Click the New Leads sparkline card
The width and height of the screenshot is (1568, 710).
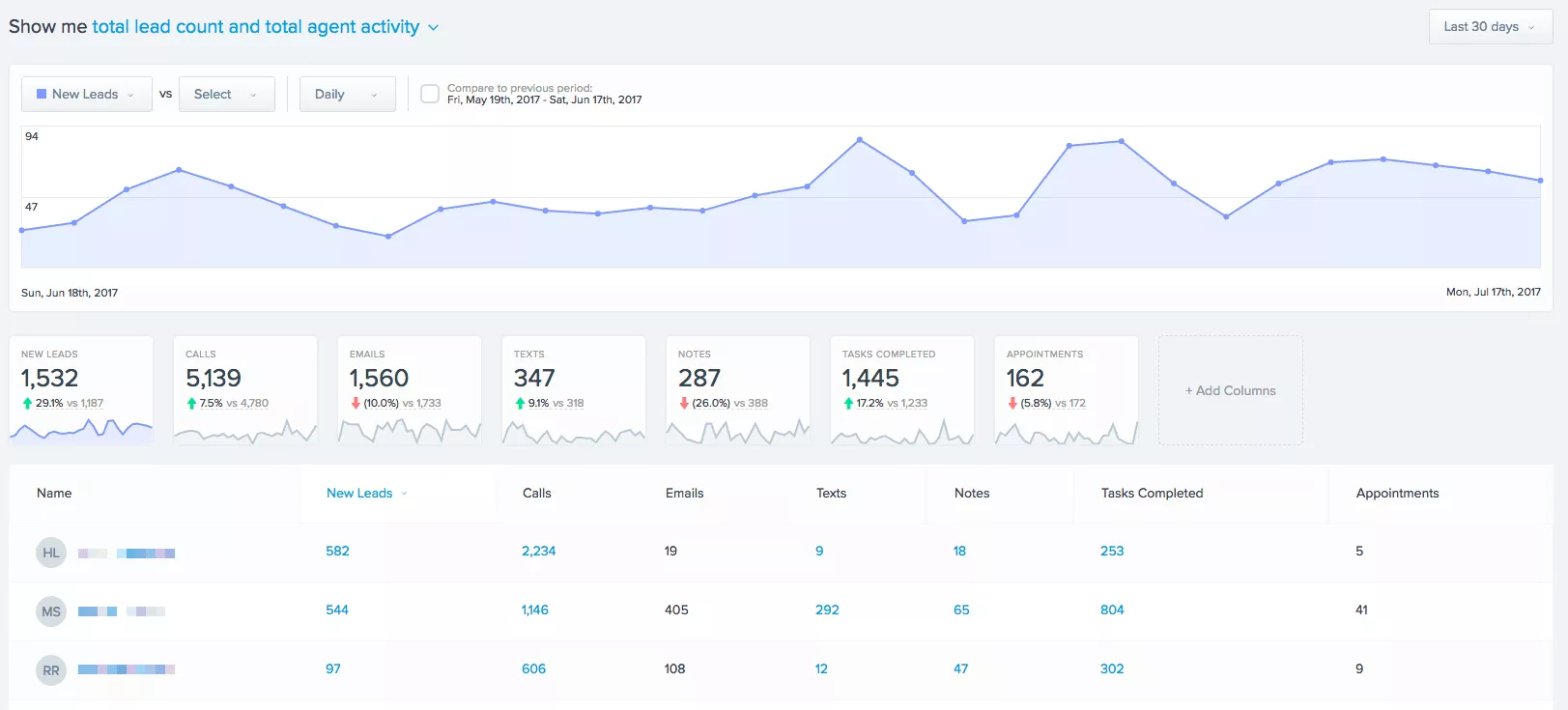(81, 390)
